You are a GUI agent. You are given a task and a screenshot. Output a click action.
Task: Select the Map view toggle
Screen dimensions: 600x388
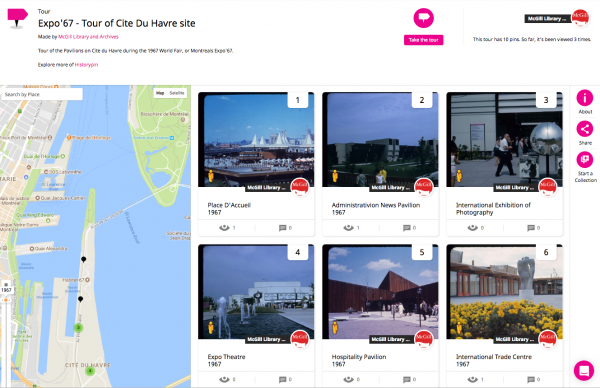coord(160,93)
